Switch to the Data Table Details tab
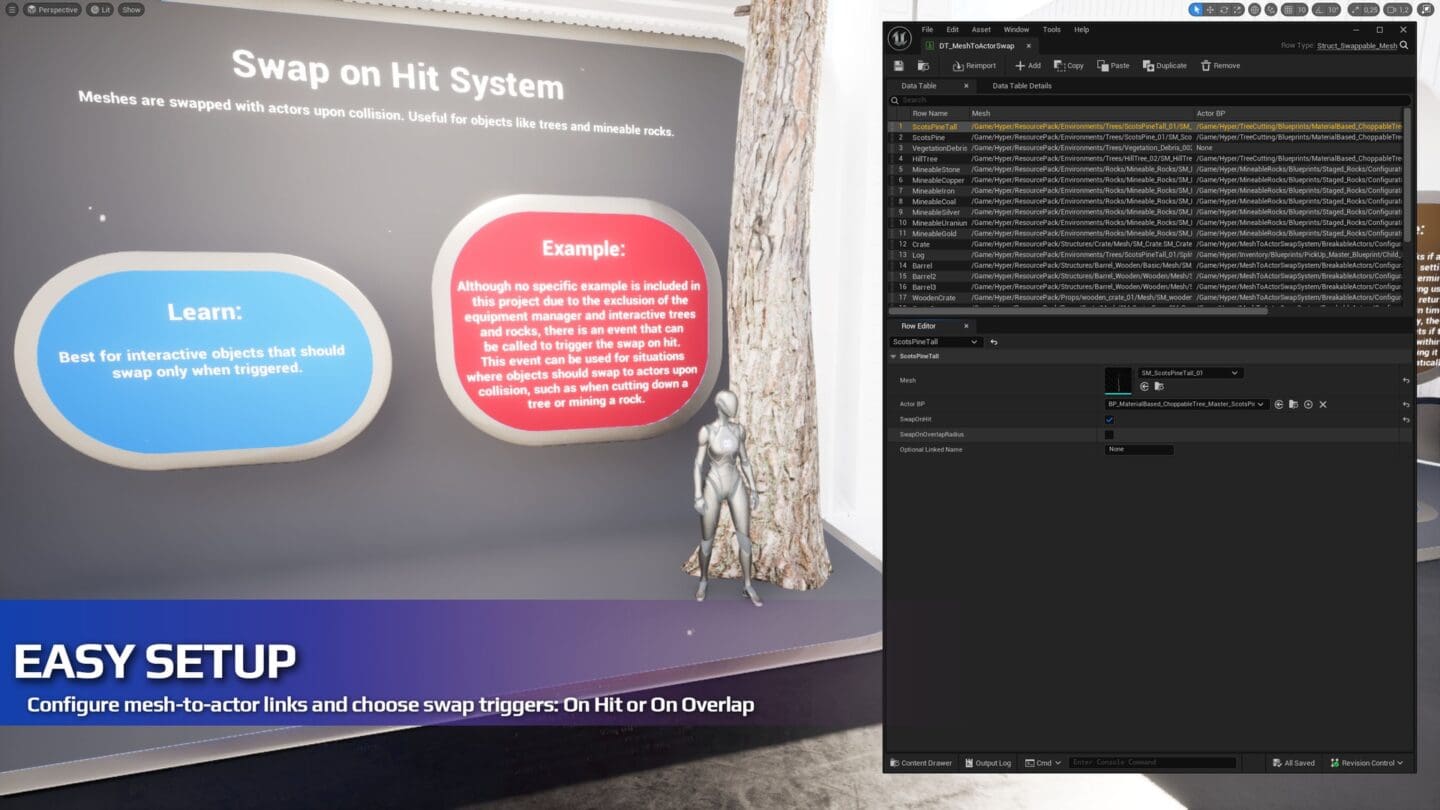 pos(1022,86)
